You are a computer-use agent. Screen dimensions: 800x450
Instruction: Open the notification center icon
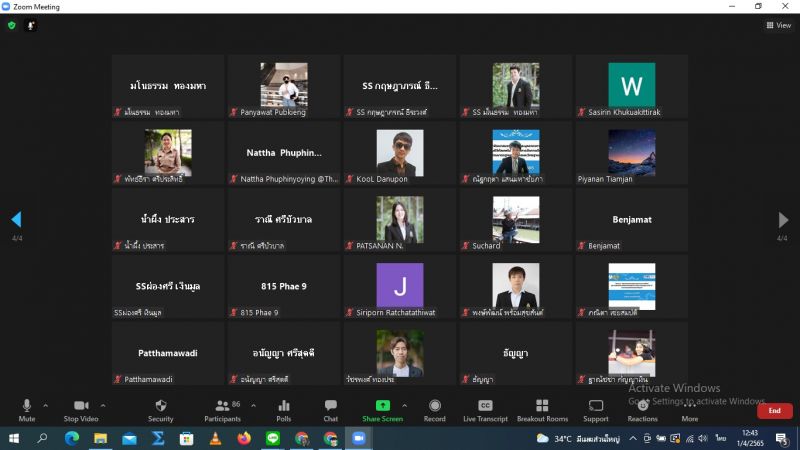click(x=782, y=438)
